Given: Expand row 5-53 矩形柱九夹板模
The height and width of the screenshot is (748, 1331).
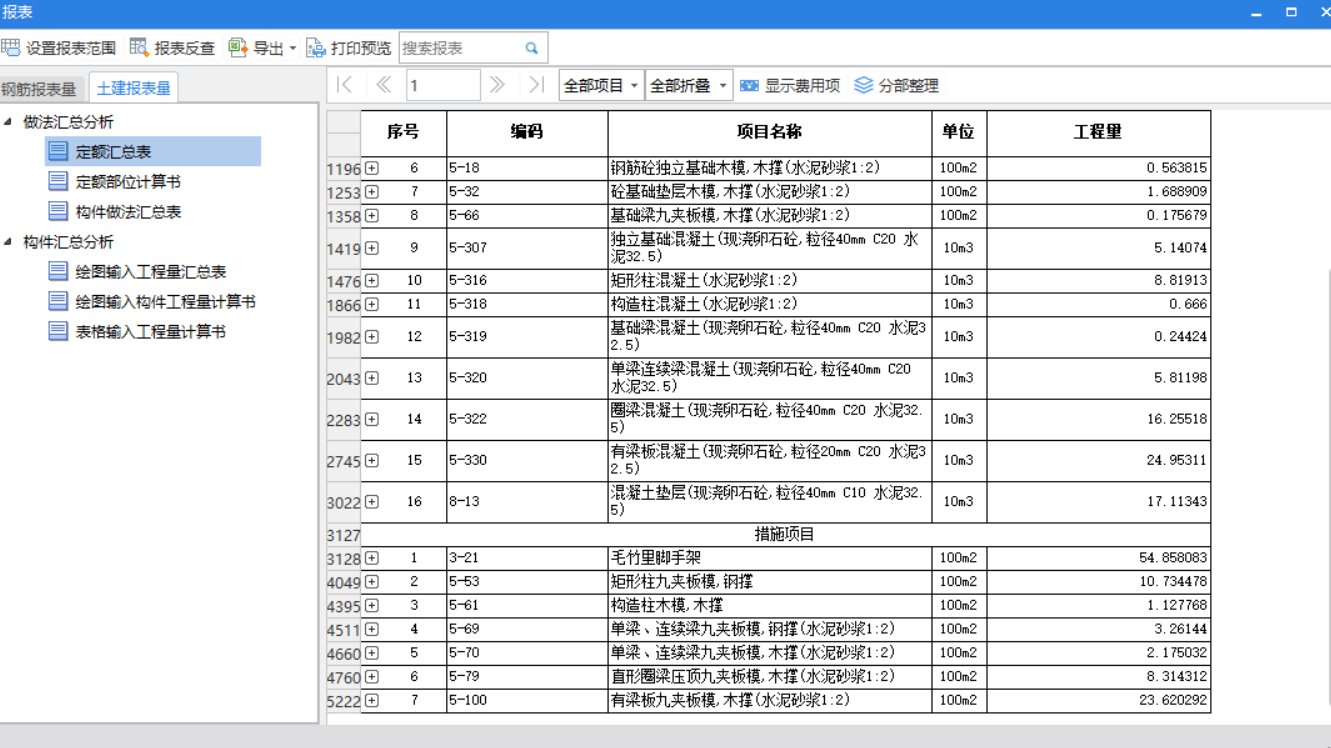Looking at the screenshot, I should click(372, 582).
